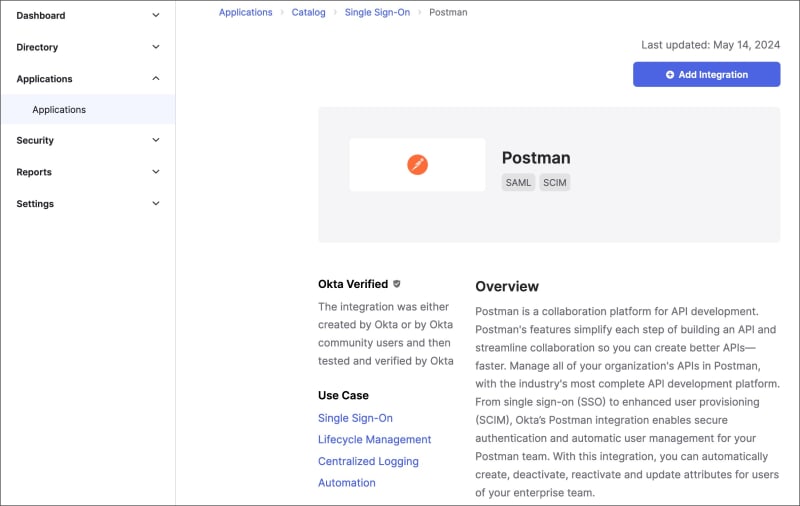Viewport: 800px width, 506px height.
Task: Open the Dashboard menu section
Action: (41, 16)
